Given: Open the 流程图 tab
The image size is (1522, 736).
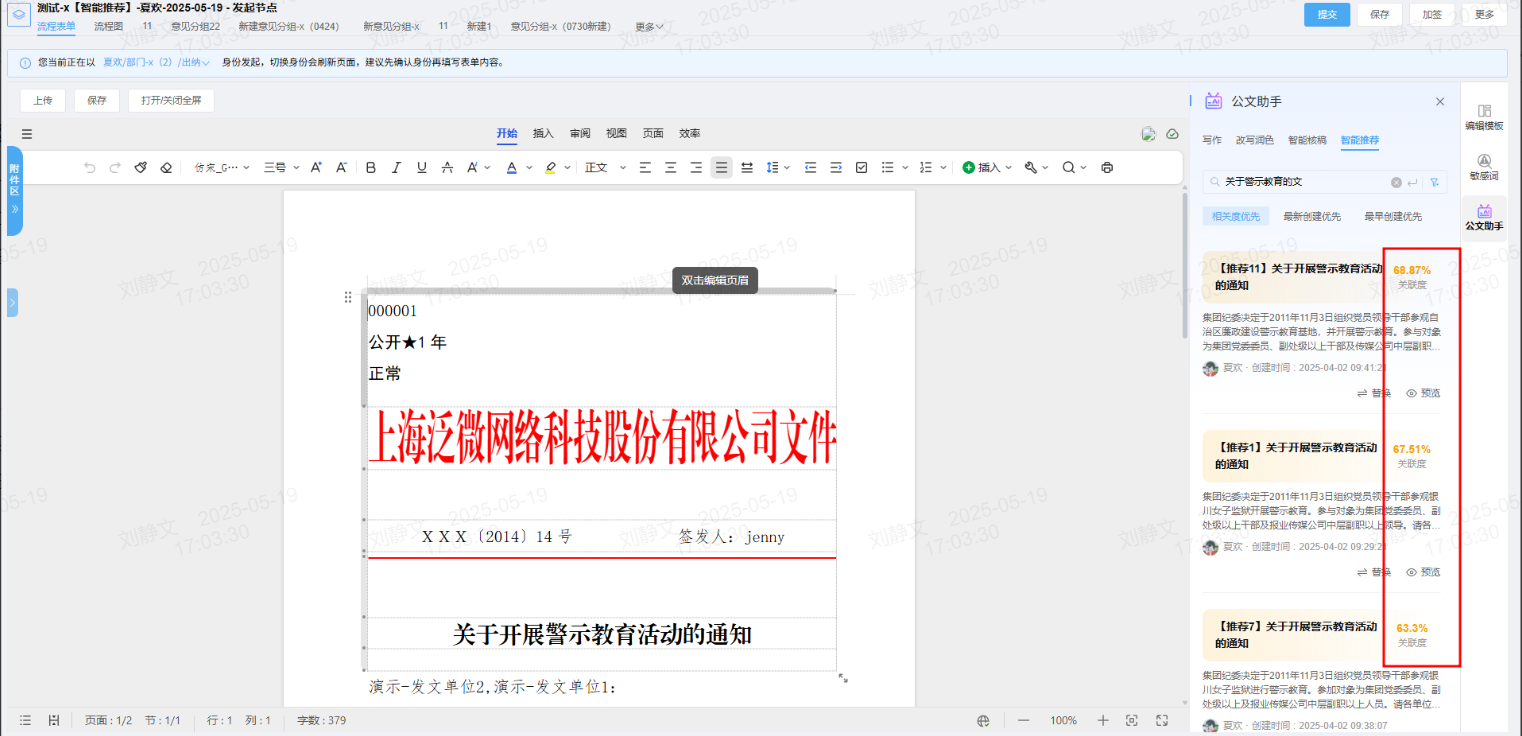Looking at the screenshot, I should tap(108, 26).
